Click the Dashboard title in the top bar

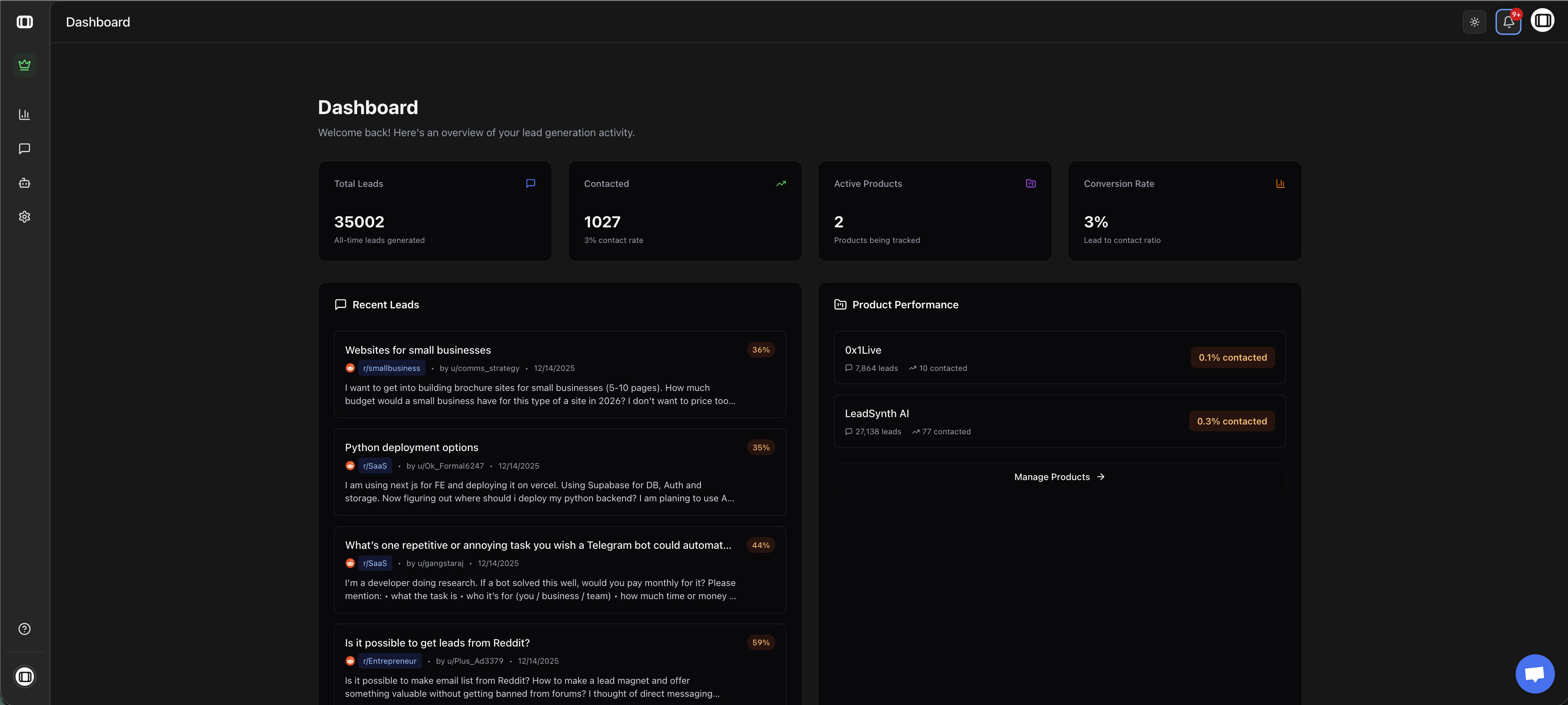tap(97, 22)
